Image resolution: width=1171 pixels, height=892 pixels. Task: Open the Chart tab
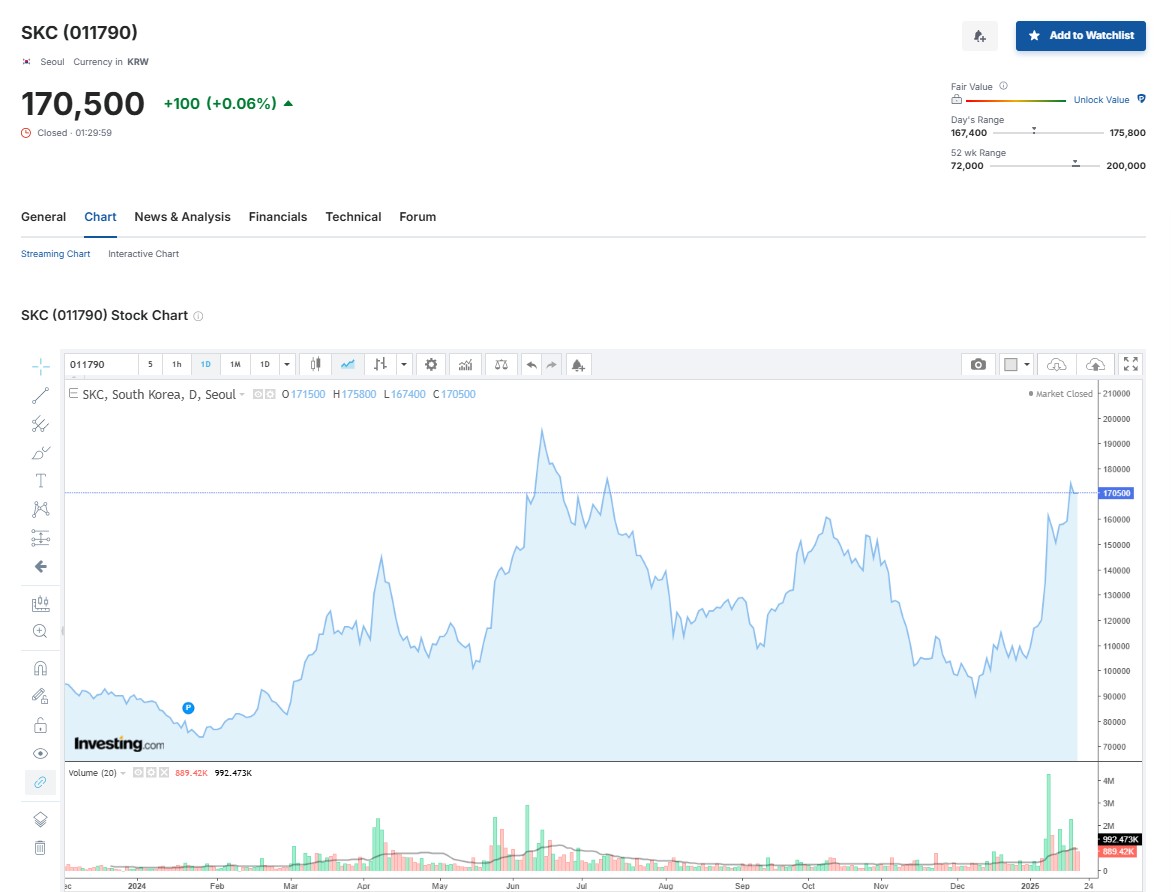[x=100, y=217]
